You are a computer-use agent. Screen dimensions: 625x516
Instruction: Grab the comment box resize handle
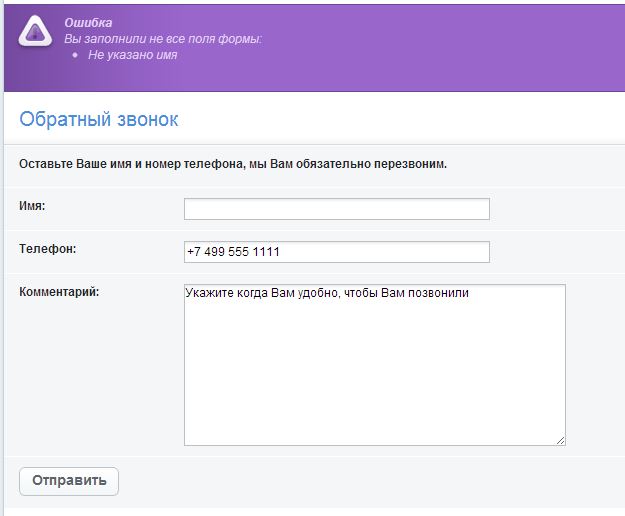560,440
